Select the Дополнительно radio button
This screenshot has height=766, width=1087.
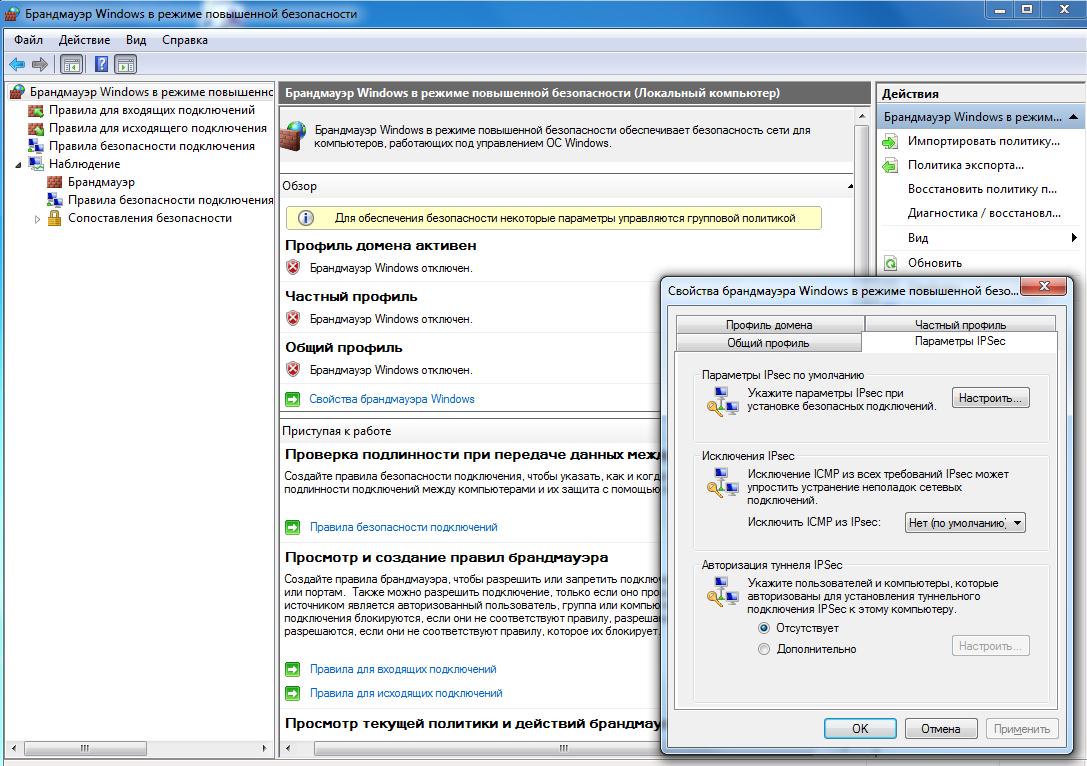tap(764, 650)
